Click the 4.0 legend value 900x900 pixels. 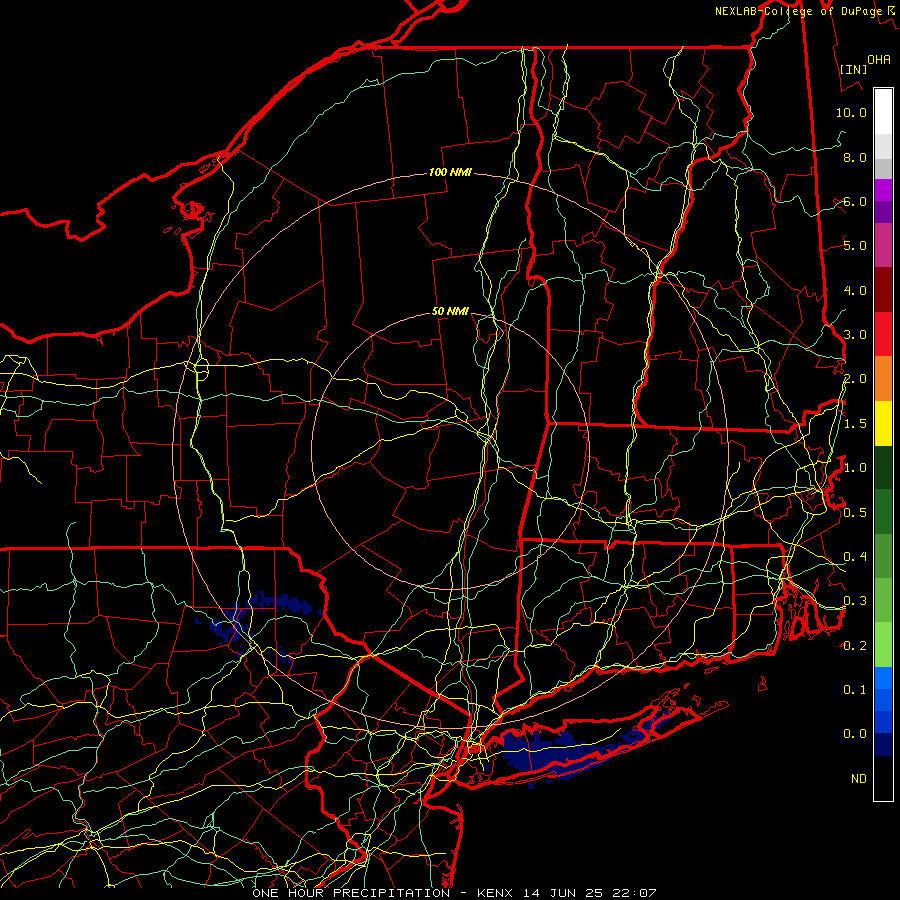[855, 290]
